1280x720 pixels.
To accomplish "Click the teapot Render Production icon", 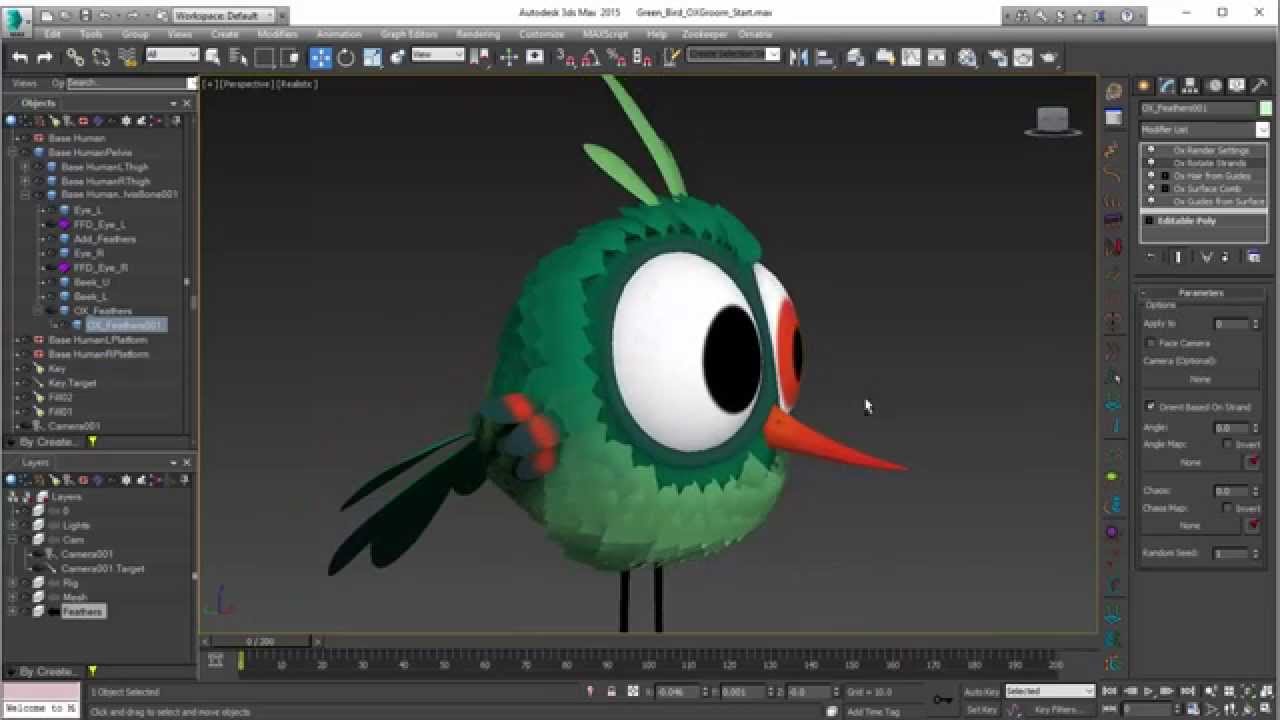I will [x=1048, y=57].
